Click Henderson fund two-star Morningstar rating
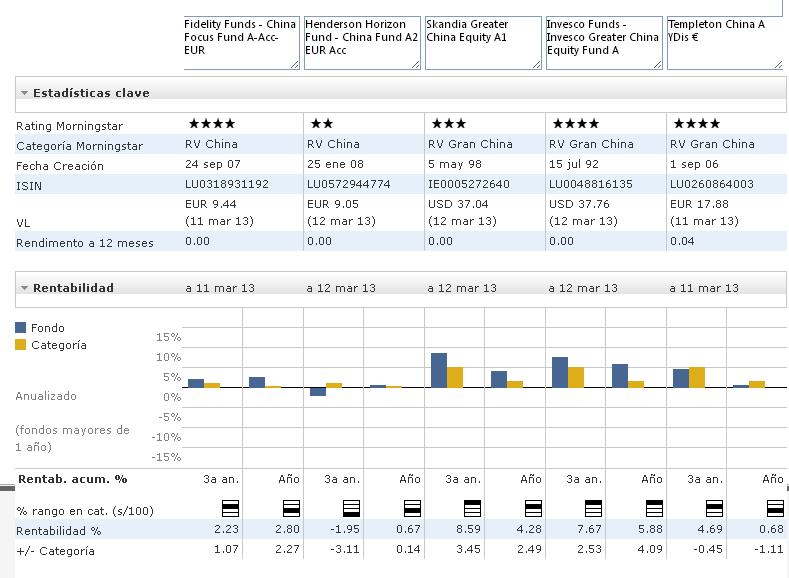Viewport: 789px width, 578px height. pos(322,123)
